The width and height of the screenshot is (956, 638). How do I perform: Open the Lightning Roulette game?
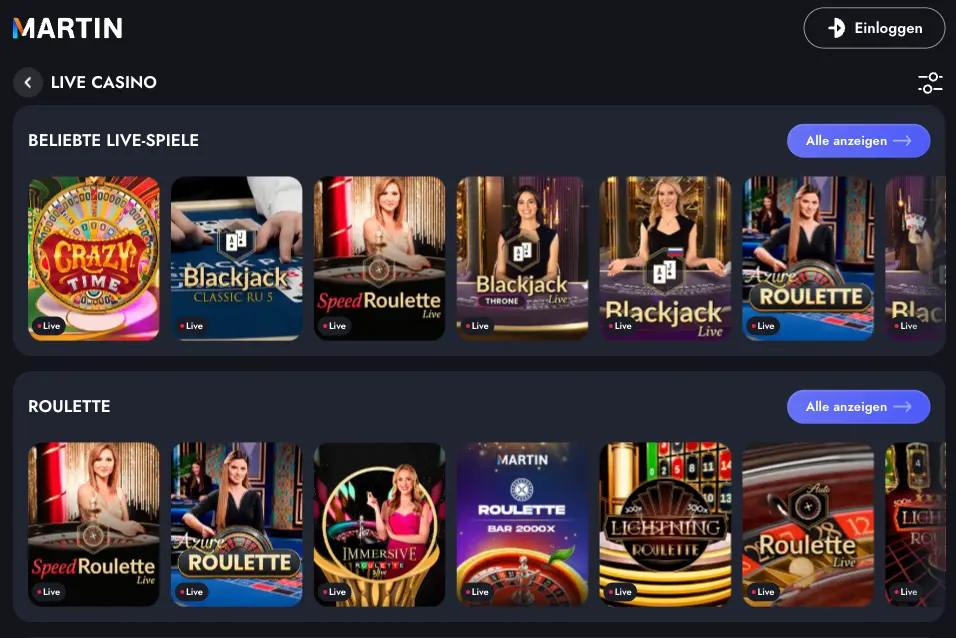click(x=665, y=524)
